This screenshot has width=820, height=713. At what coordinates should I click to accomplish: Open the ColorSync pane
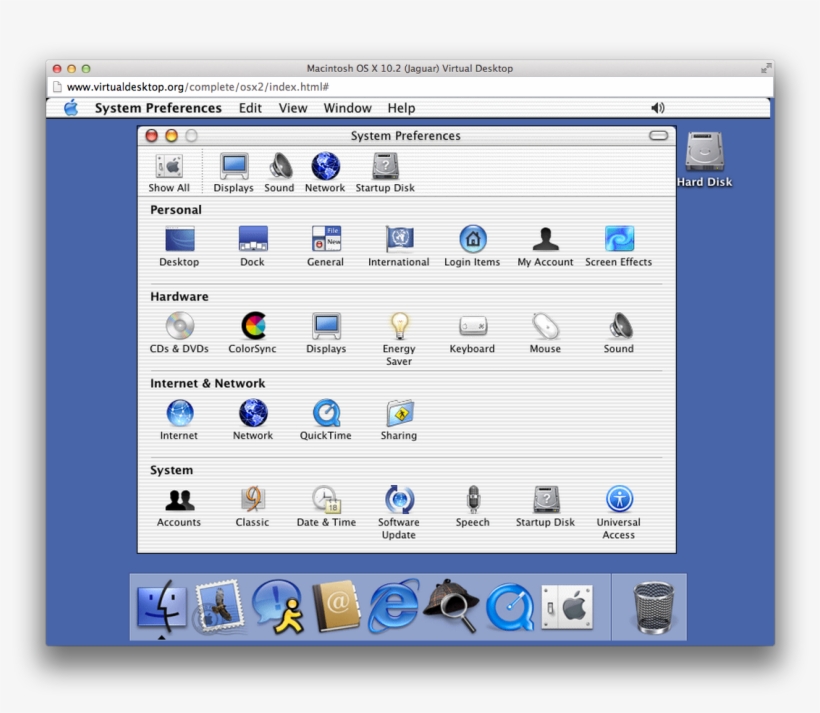(252, 328)
